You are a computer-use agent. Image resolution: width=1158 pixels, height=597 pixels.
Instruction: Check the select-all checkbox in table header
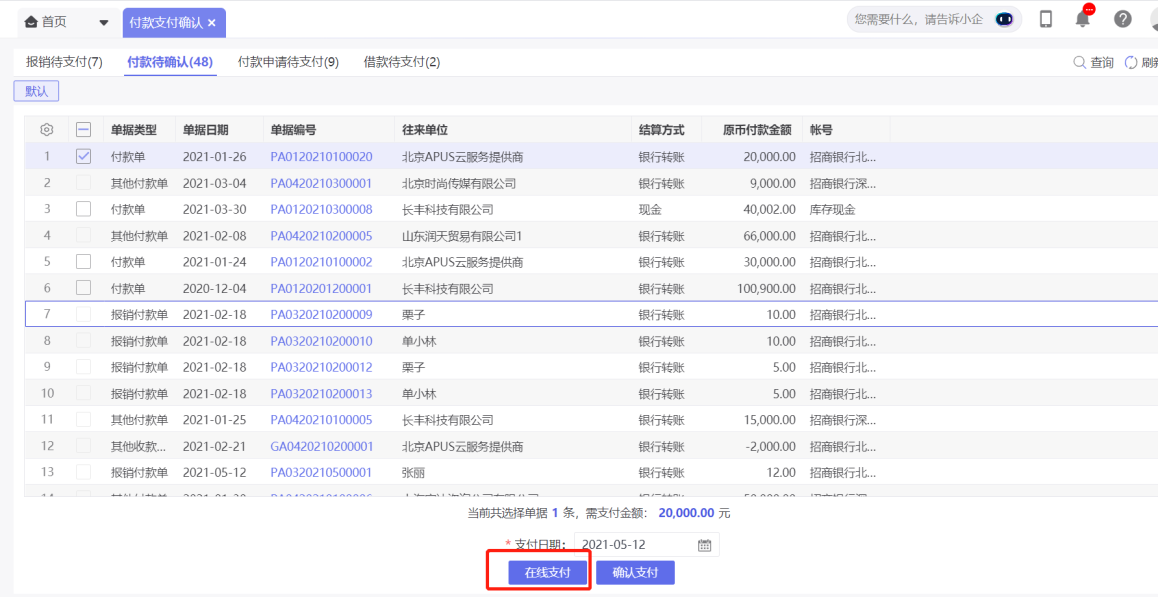click(82, 128)
